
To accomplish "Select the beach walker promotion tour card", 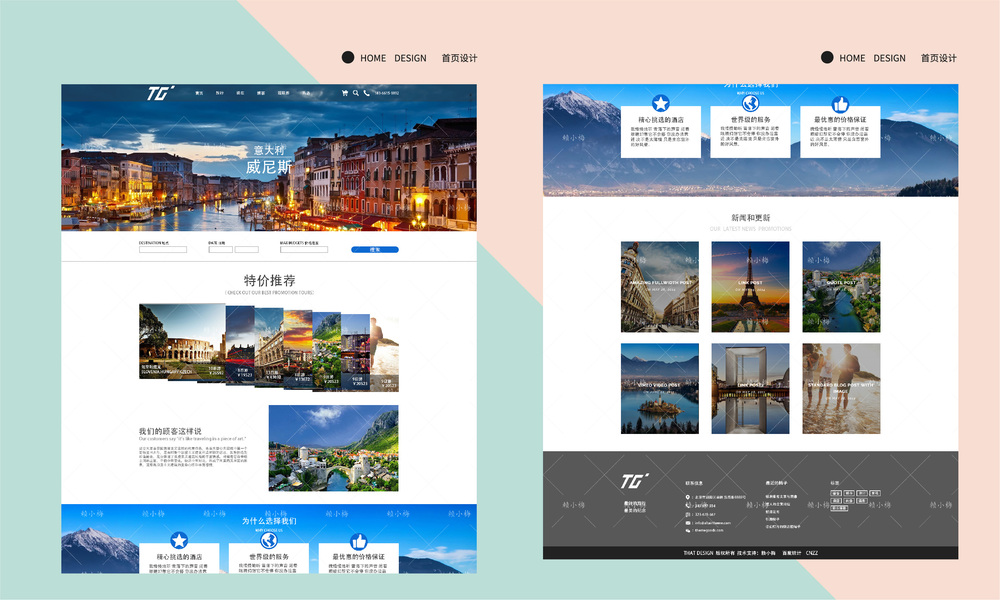I will (x=385, y=353).
